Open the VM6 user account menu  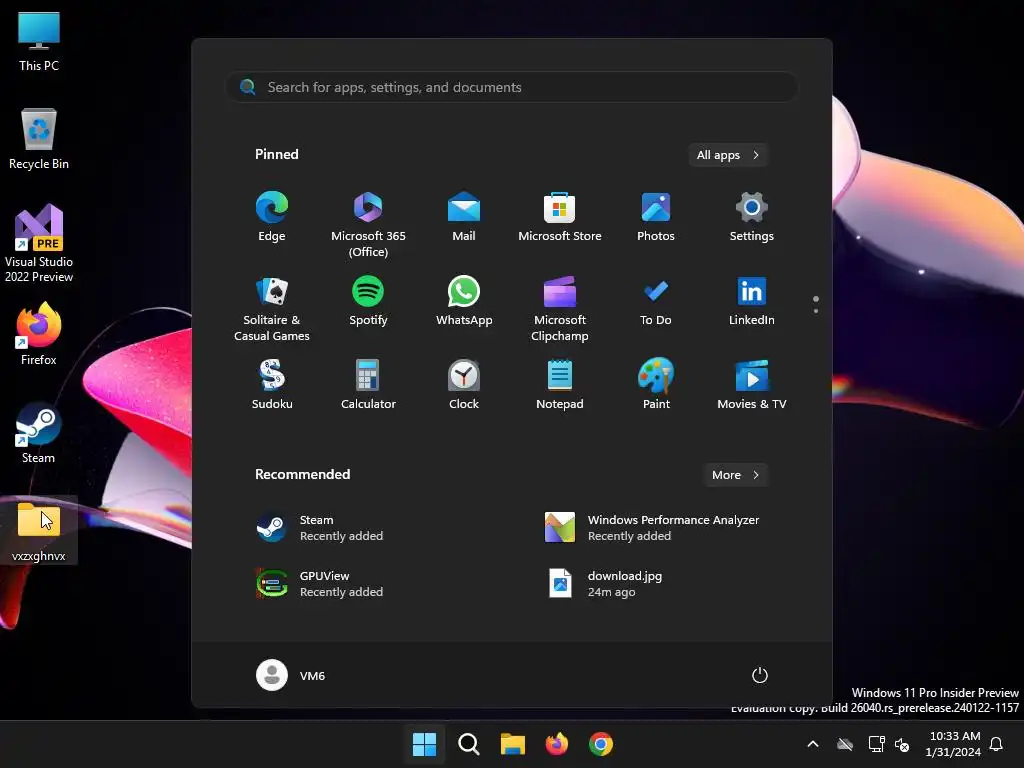coord(291,675)
